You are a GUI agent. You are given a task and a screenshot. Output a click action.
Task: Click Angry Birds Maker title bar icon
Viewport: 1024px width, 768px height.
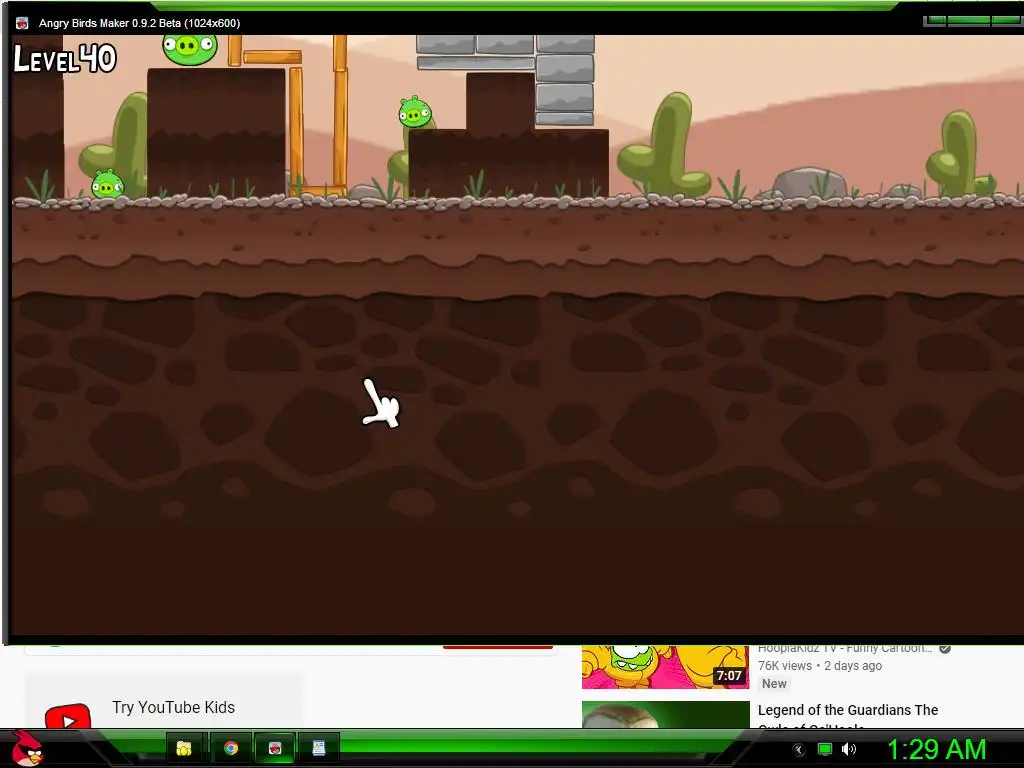[x=22, y=23]
